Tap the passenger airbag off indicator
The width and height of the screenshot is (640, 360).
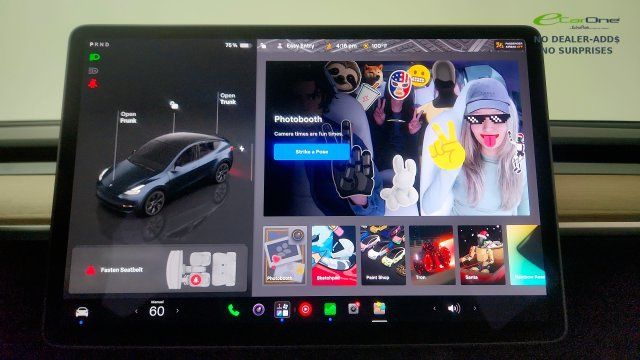pyautogui.click(x=508, y=45)
